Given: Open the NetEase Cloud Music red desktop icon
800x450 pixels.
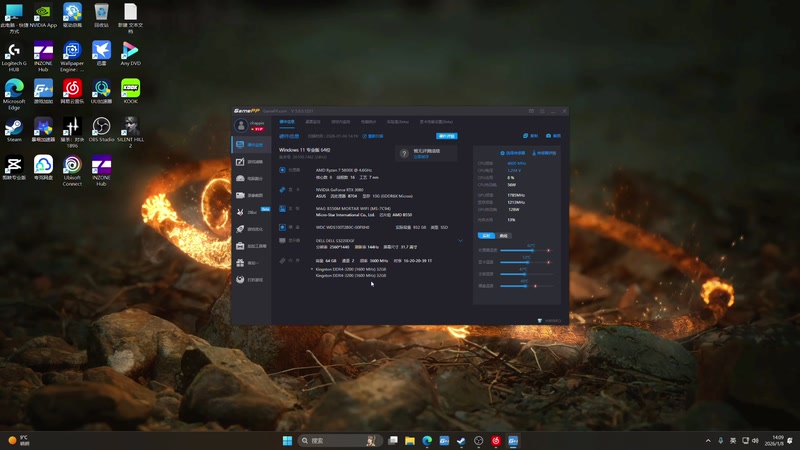Looking at the screenshot, I should point(72,92).
